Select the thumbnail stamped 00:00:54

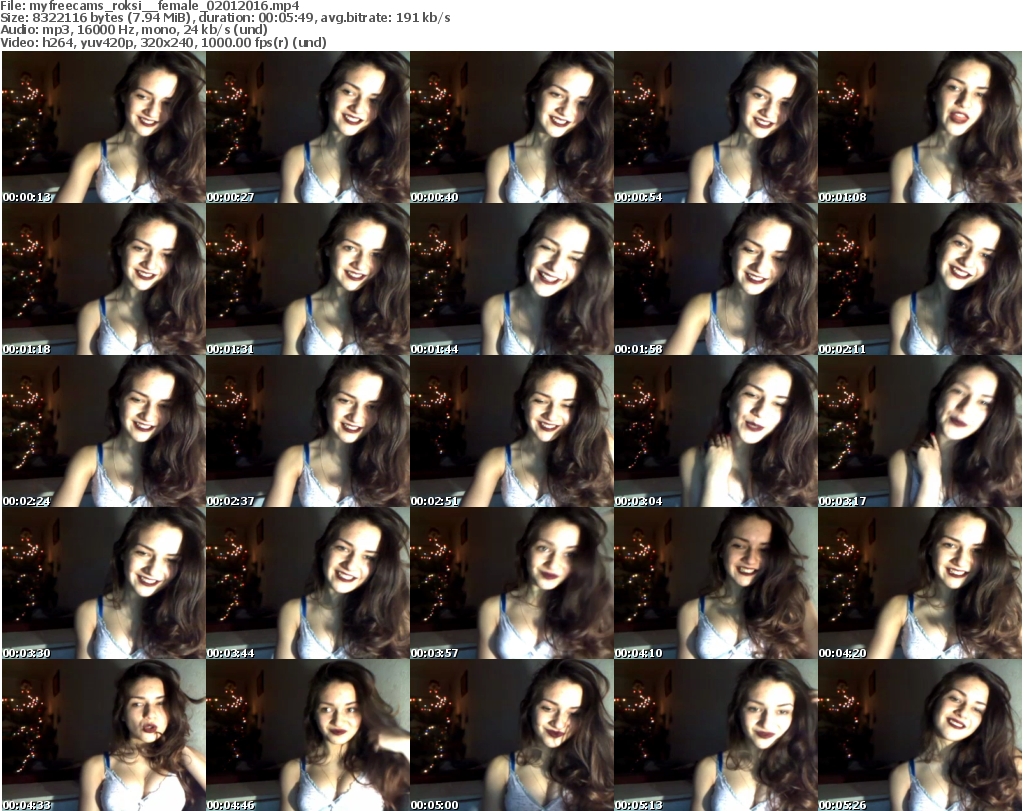tap(716, 127)
